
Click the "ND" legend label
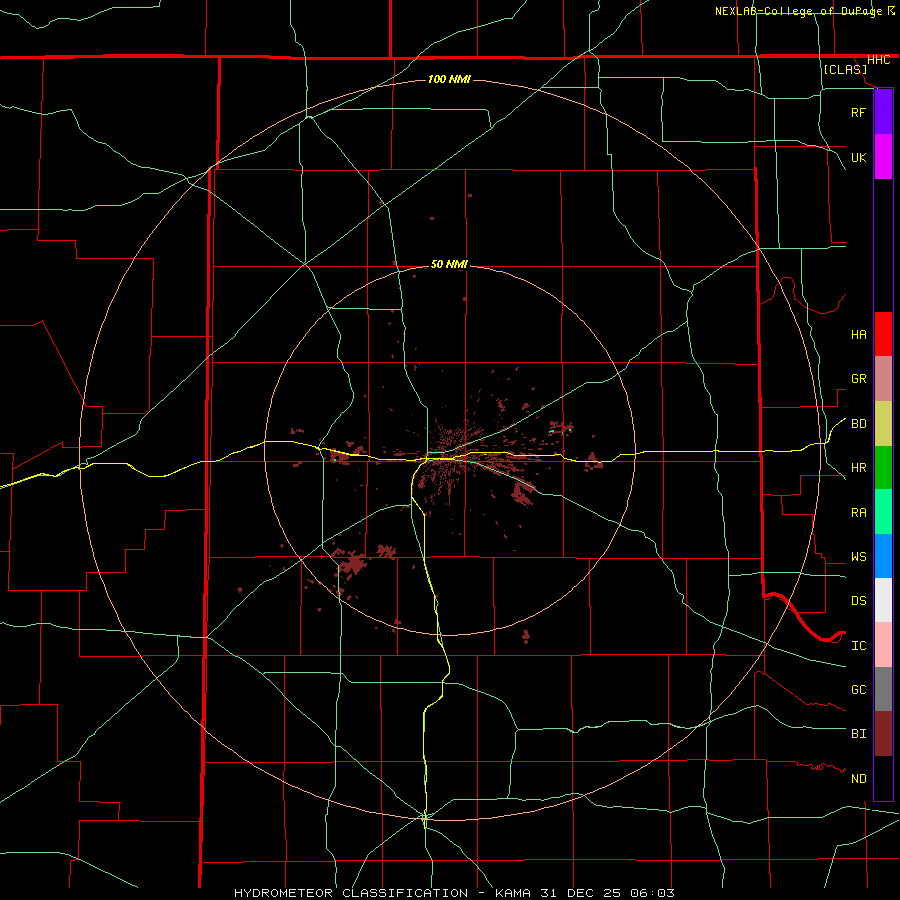858,779
